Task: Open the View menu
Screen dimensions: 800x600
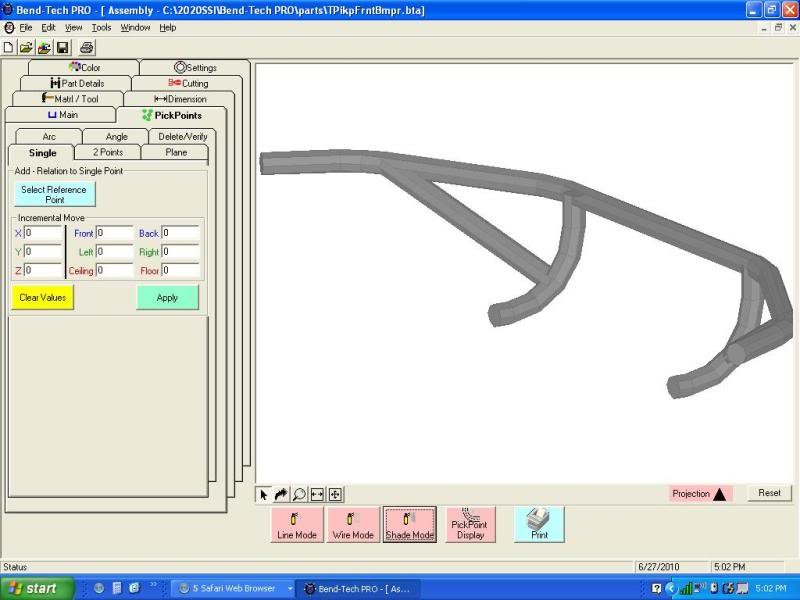Action: pos(73,28)
